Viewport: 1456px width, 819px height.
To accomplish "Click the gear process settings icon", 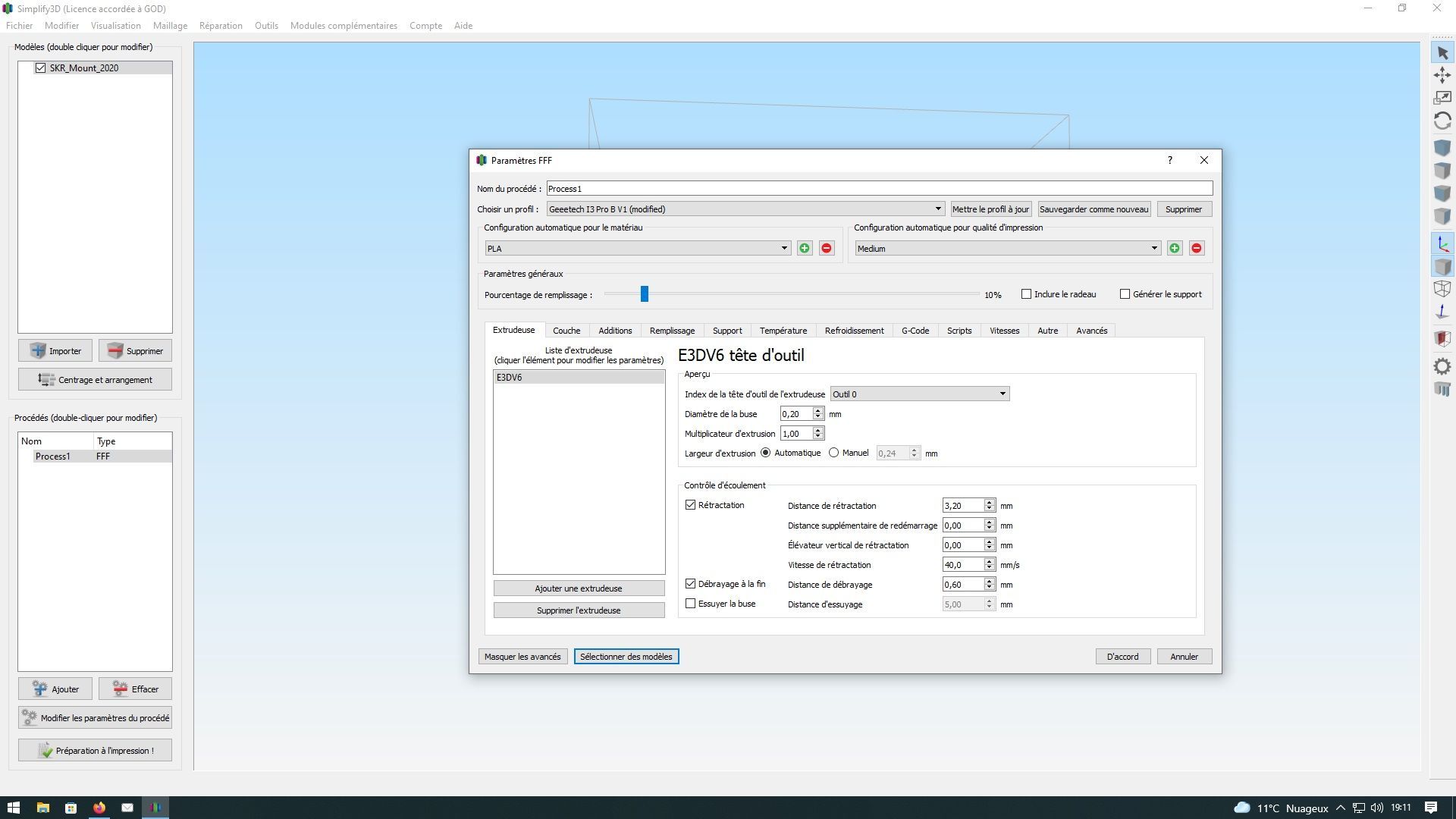I will [1442, 367].
